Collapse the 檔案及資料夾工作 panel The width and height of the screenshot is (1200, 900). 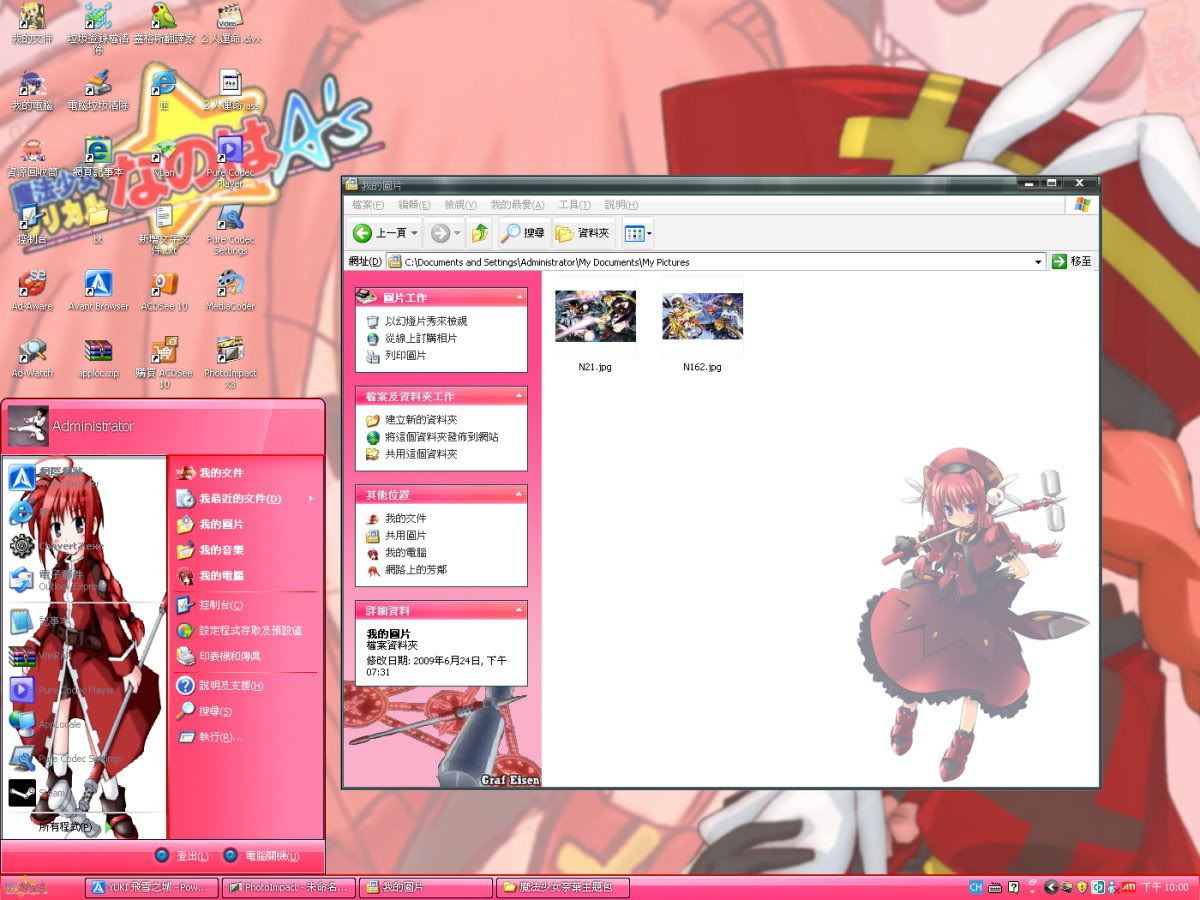point(520,396)
